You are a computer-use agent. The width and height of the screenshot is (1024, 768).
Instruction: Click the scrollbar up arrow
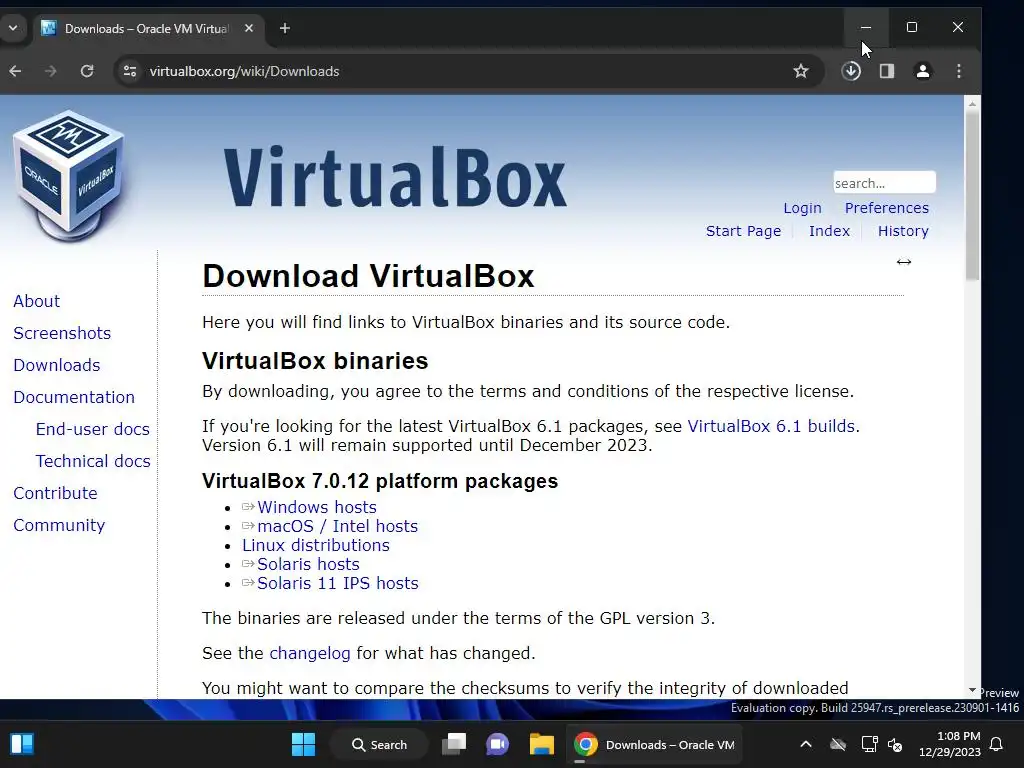(972, 103)
